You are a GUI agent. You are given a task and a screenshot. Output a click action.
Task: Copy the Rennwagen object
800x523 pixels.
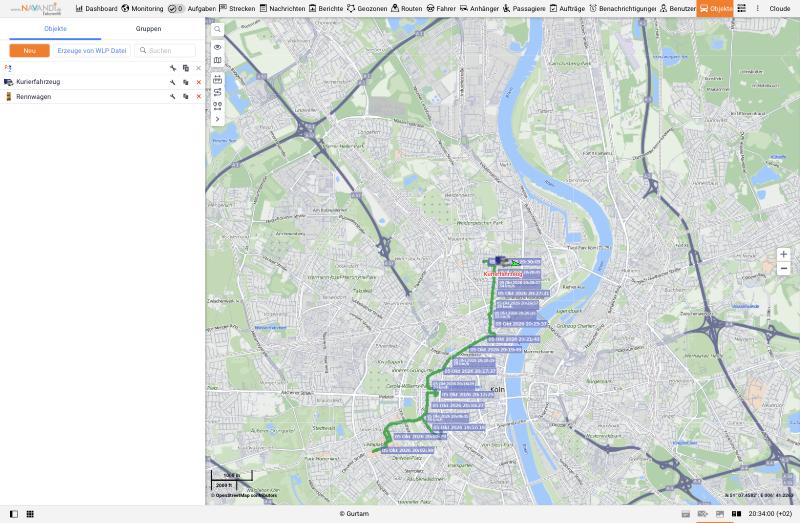pyautogui.click(x=186, y=96)
